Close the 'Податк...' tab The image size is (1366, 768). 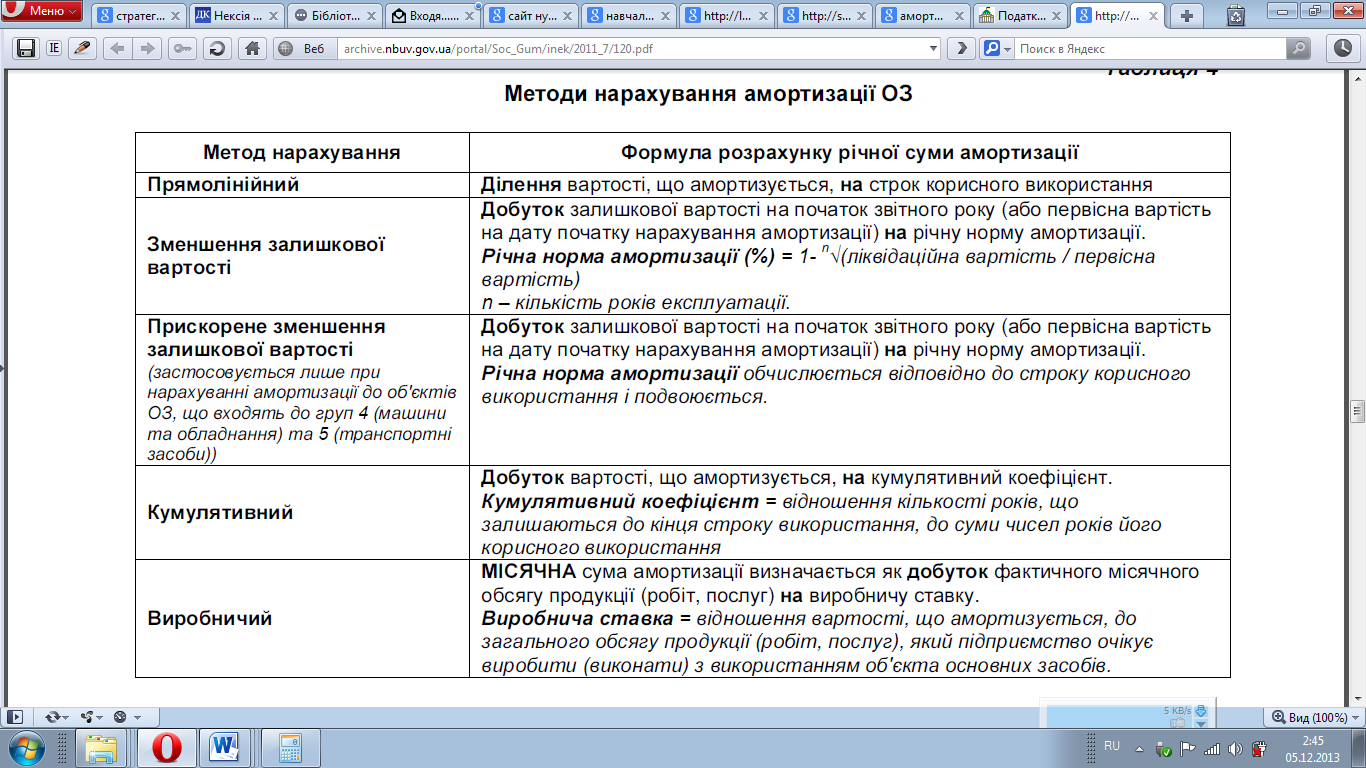click(x=1056, y=16)
